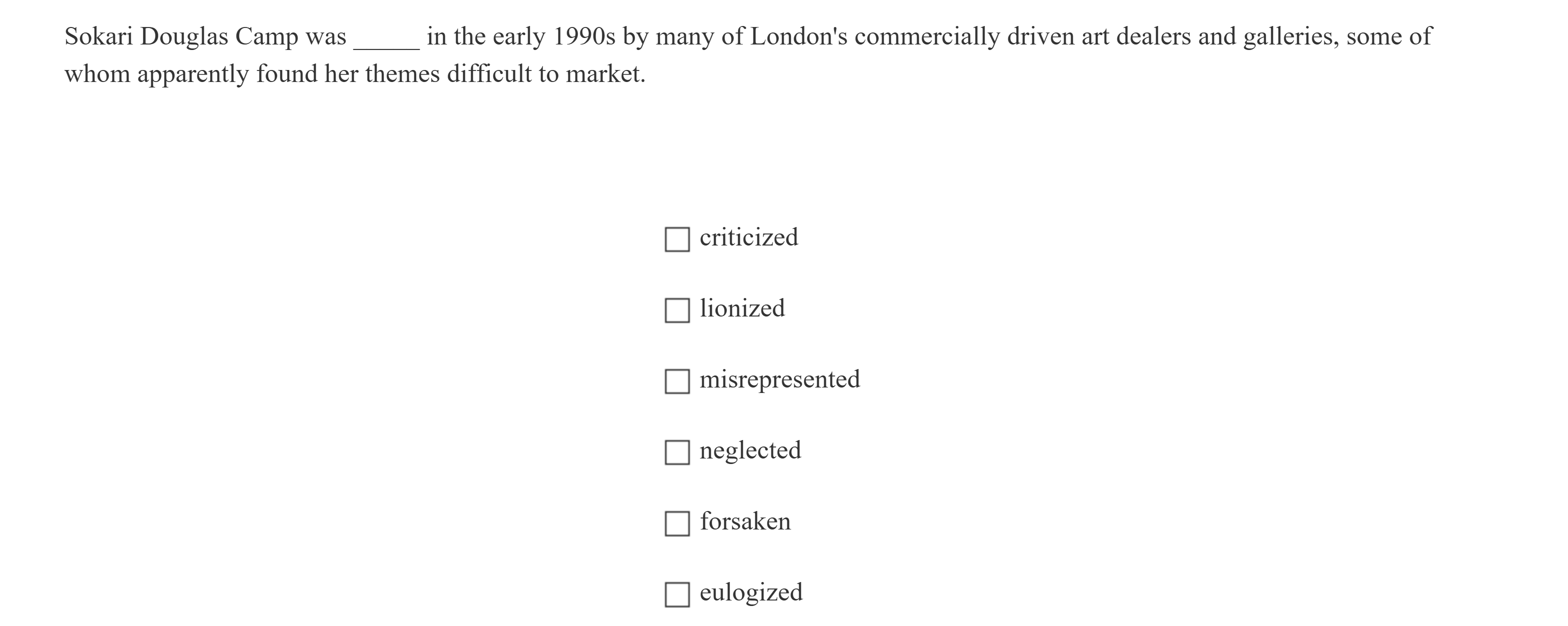Mark the 'forsaken' checkbox
This screenshot has height=626, width=1568.
[677, 523]
